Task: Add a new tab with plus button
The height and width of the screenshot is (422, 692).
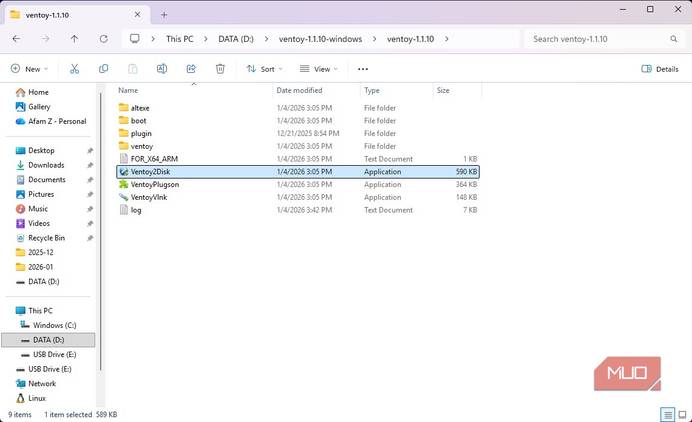Action: pos(164,15)
